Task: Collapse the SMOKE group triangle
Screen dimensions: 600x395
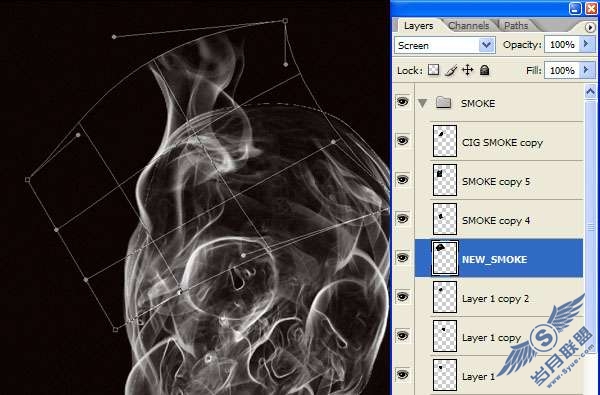Action: (x=422, y=103)
